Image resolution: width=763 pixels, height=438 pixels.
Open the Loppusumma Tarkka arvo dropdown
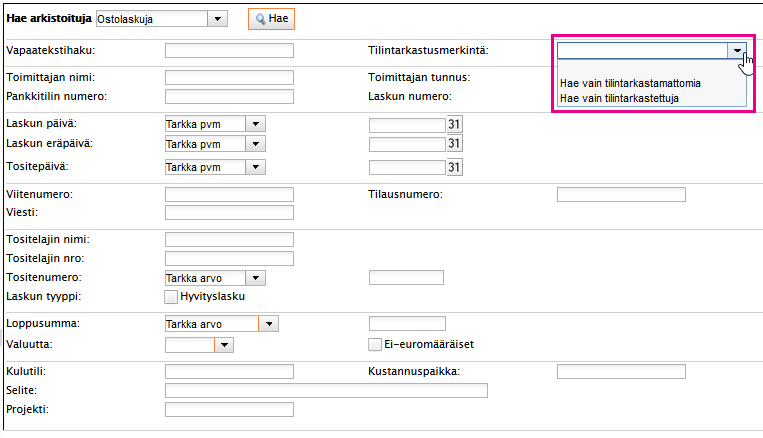[x=269, y=324]
